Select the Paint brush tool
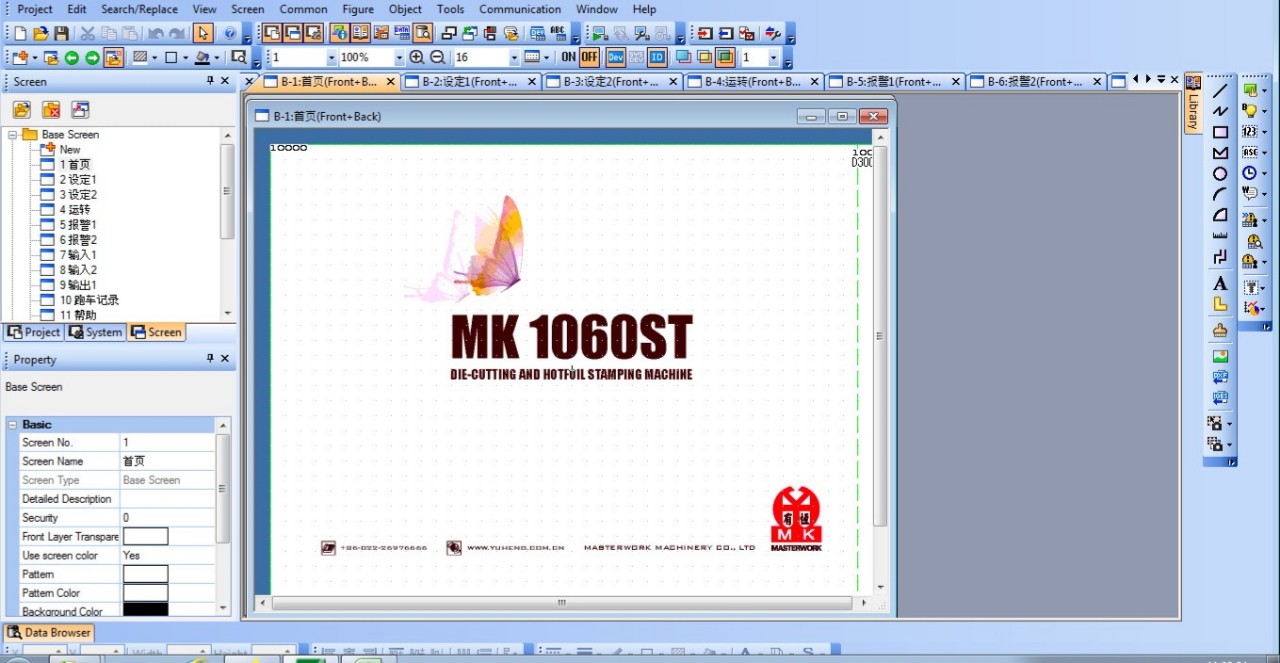 (1220, 330)
